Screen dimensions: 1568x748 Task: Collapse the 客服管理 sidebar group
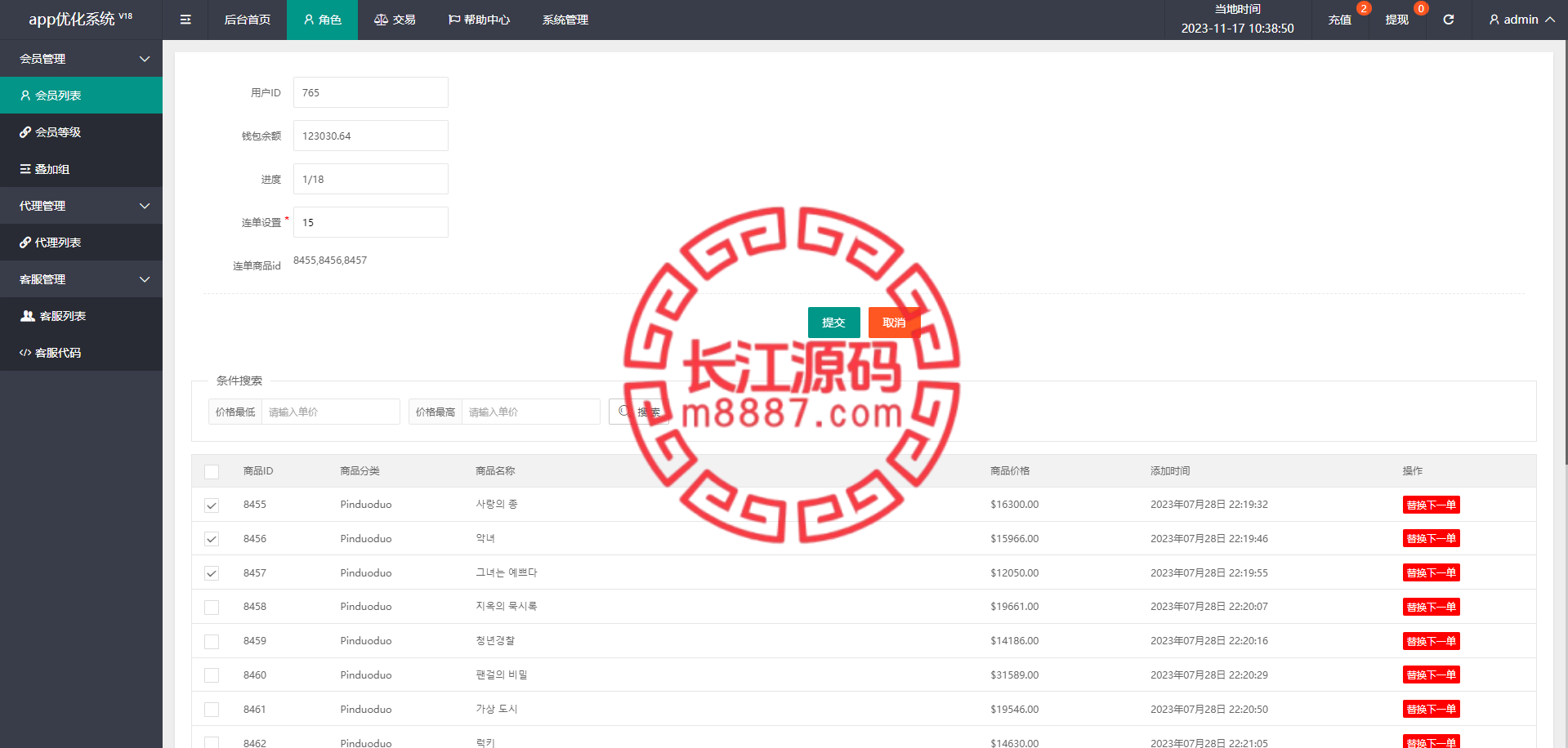point(81,279)
